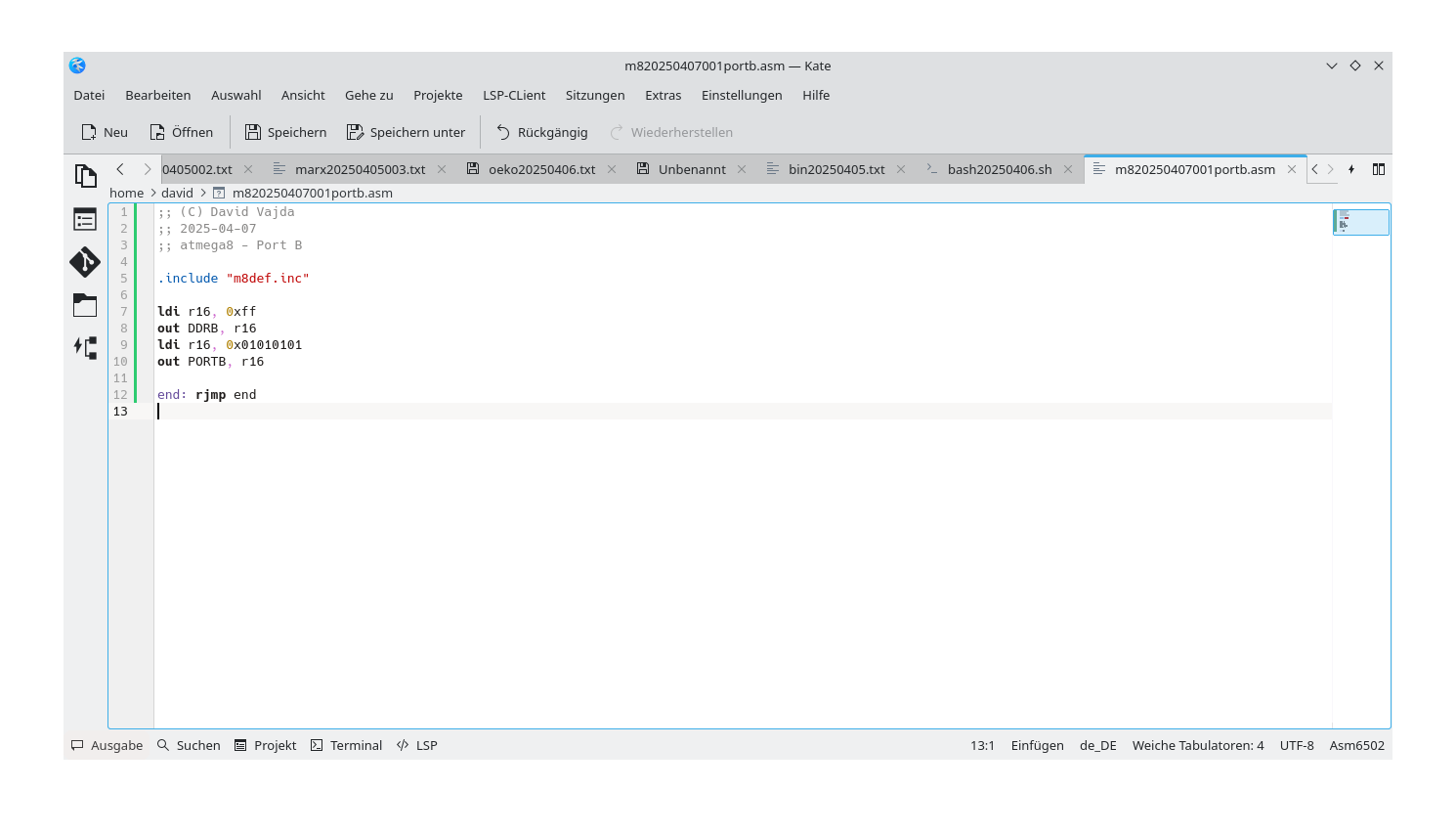Toggle the Suchen search panel
Viewport: 1456px width, 835px height.
(189, 745)
